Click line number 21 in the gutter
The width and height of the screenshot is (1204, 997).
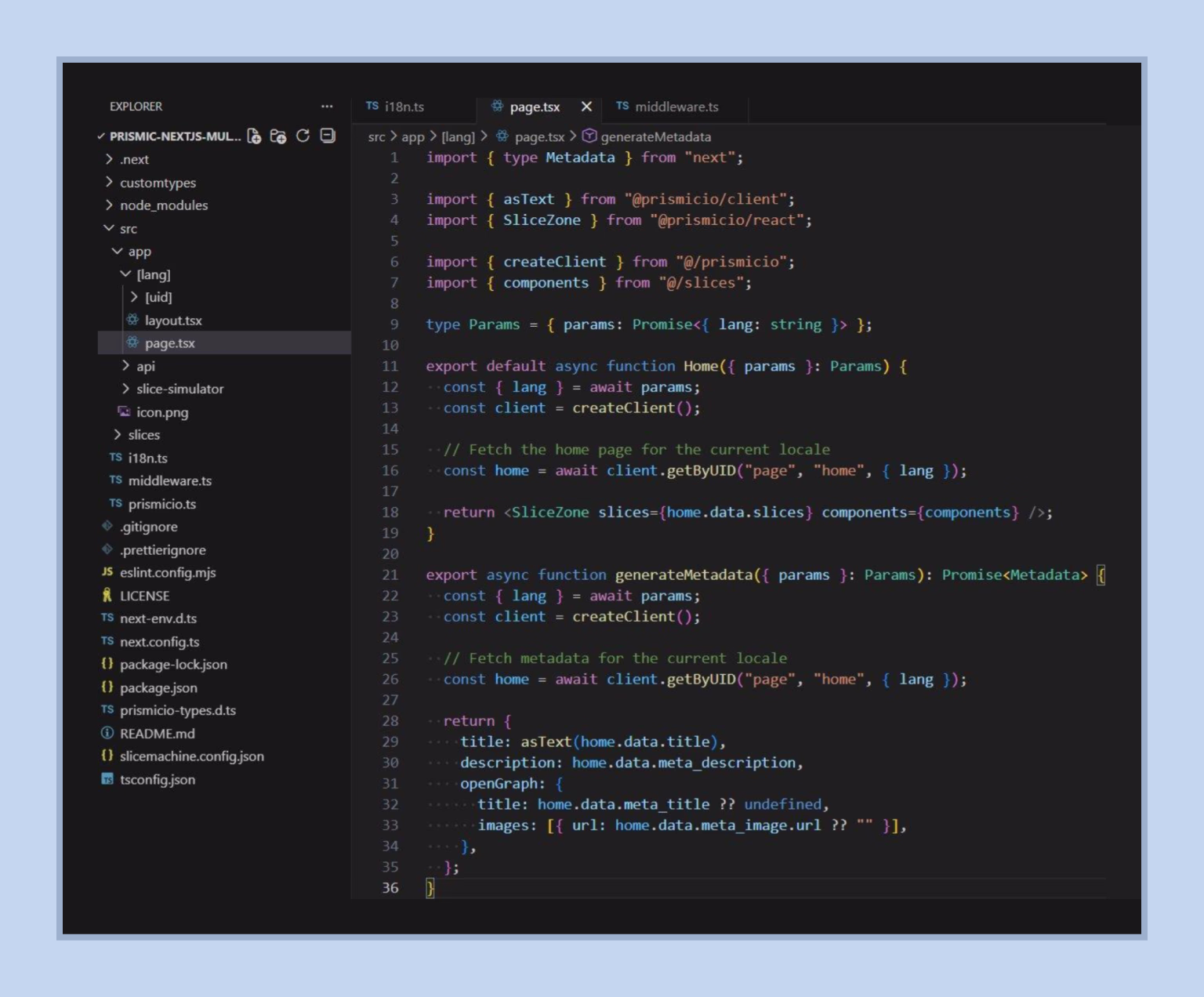[390, 575]
